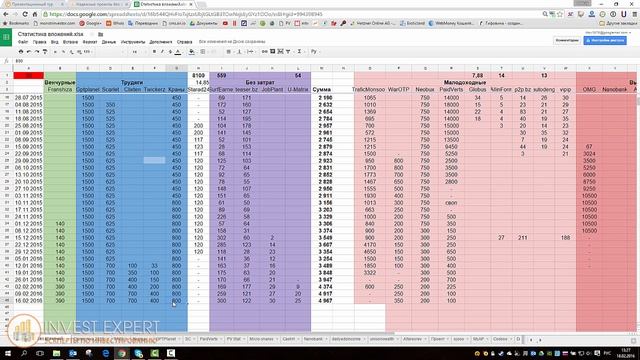Open the Справка menu
The image size is (640, 360).
184,42
